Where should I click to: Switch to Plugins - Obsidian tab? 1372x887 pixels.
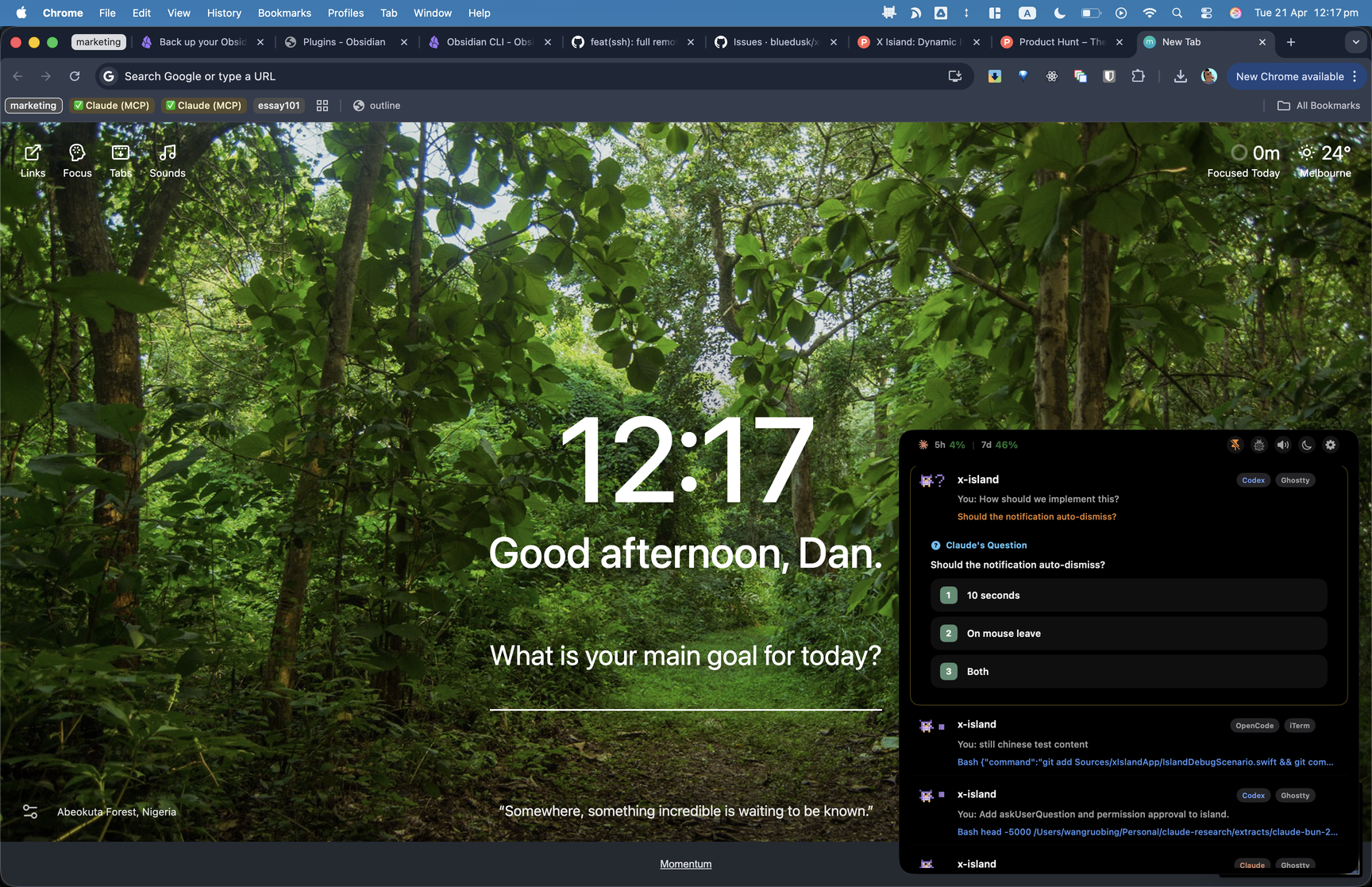click(x=344, y=42)
